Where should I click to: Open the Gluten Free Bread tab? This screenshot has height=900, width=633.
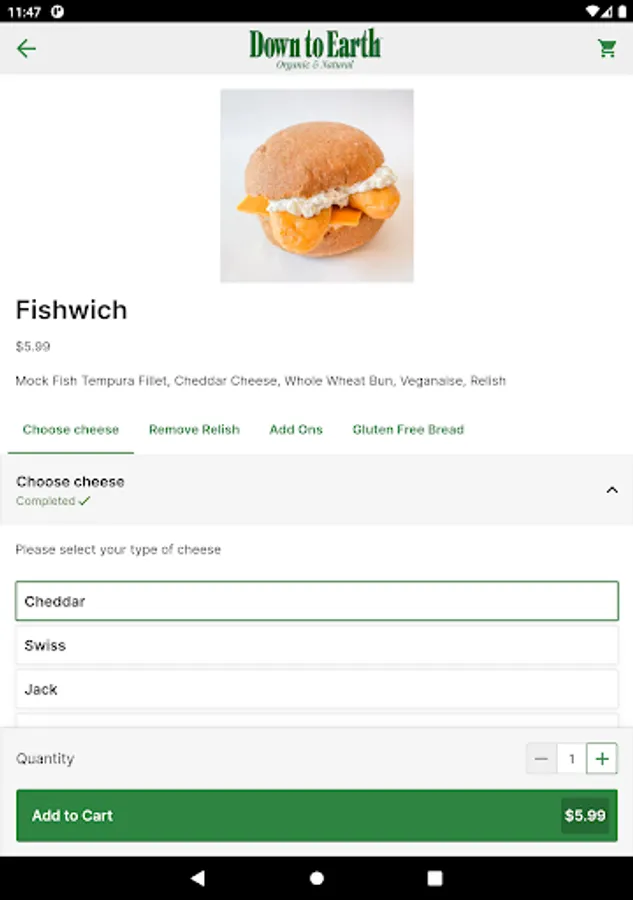click(x=408, y=429)
